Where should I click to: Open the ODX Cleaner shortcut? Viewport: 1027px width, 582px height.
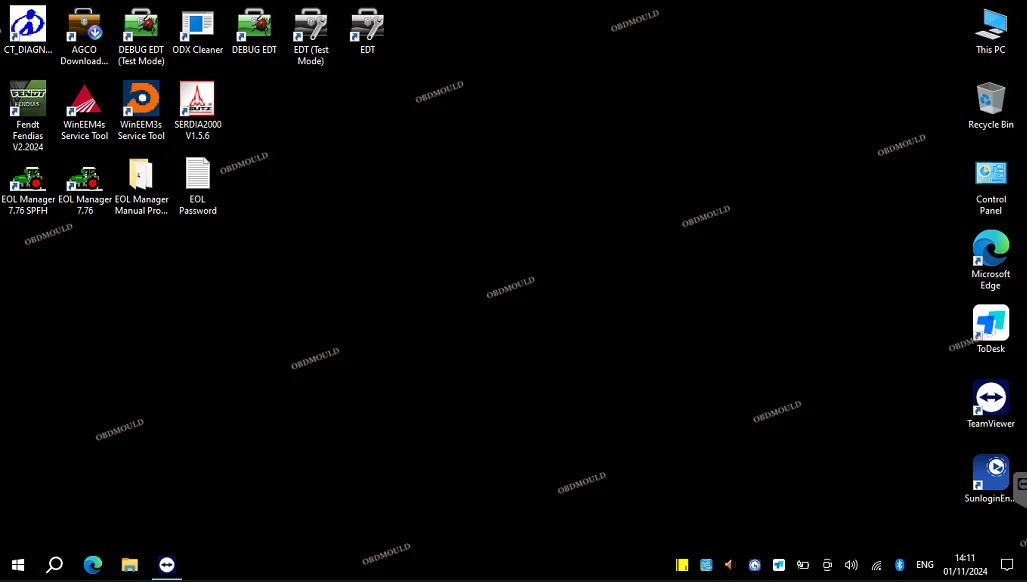197,26
